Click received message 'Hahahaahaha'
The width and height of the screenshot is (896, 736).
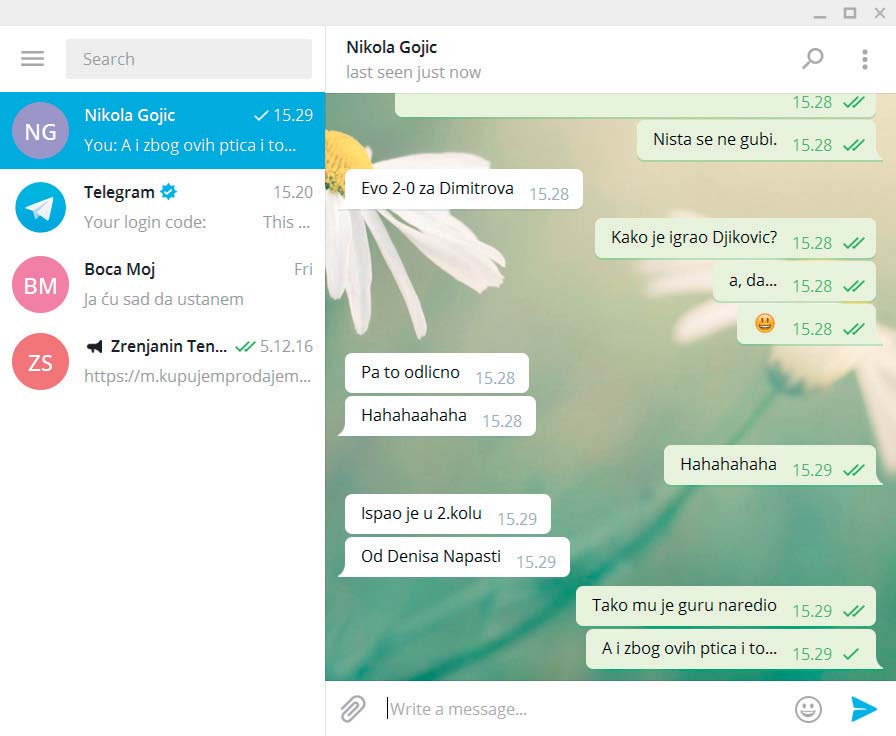441,416
